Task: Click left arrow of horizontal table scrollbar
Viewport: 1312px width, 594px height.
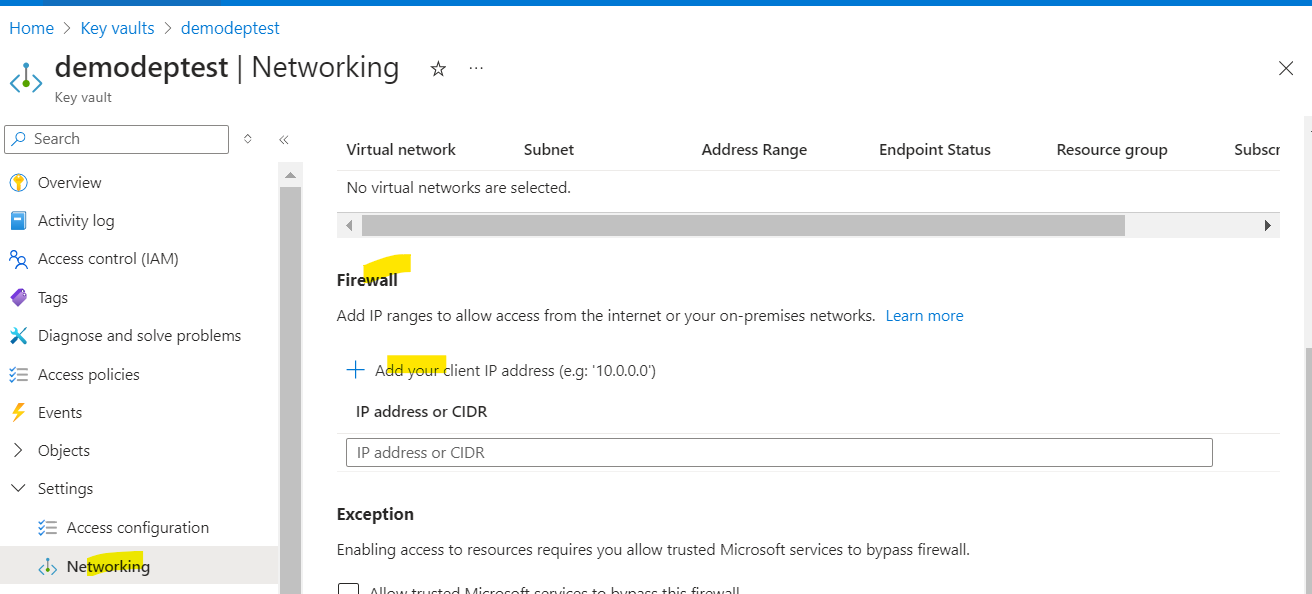Action: pyautogui.click(x=349, y=226)
